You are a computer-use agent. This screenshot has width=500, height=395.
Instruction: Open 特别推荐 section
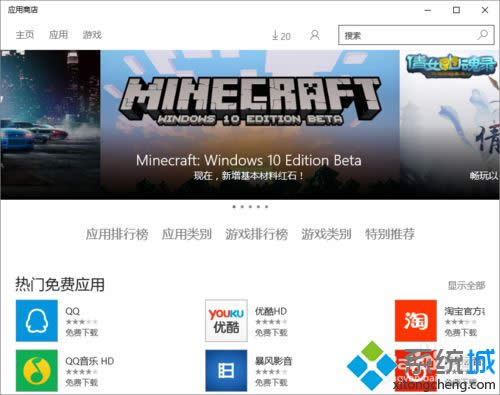click(x=390, y=234)
